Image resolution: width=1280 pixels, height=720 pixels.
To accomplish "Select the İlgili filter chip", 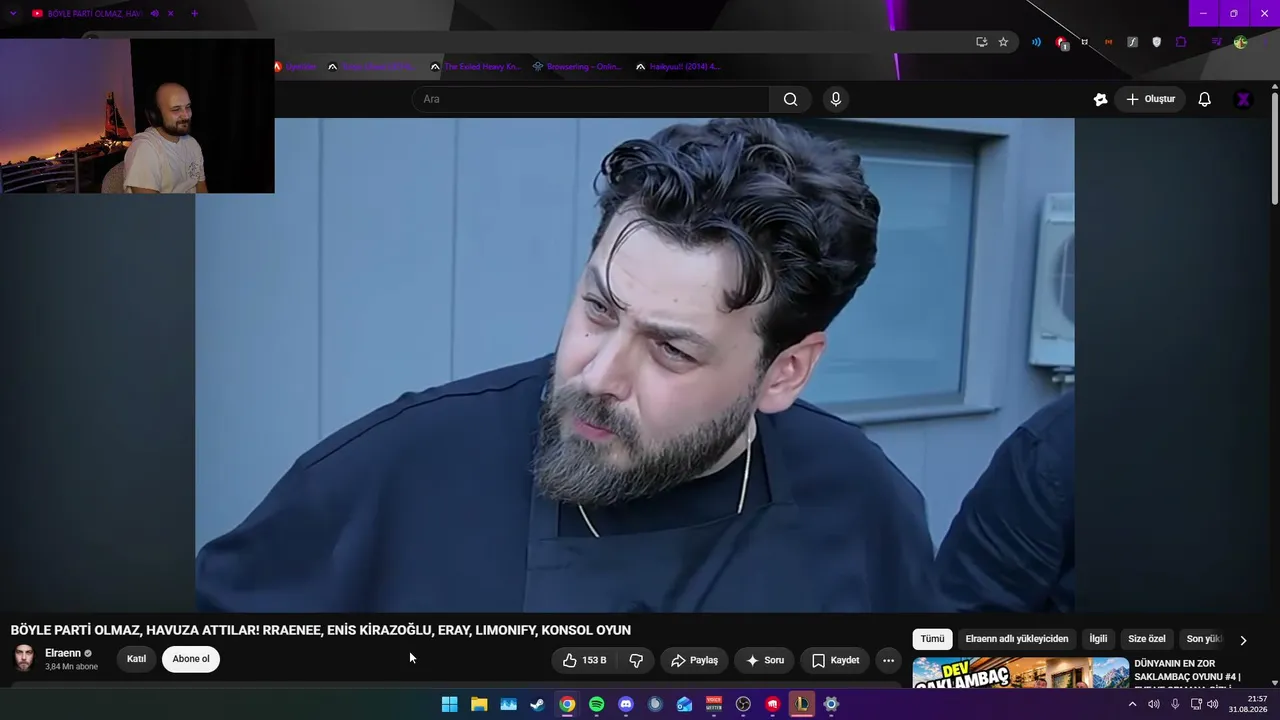I will click(x=1098, y=639).
